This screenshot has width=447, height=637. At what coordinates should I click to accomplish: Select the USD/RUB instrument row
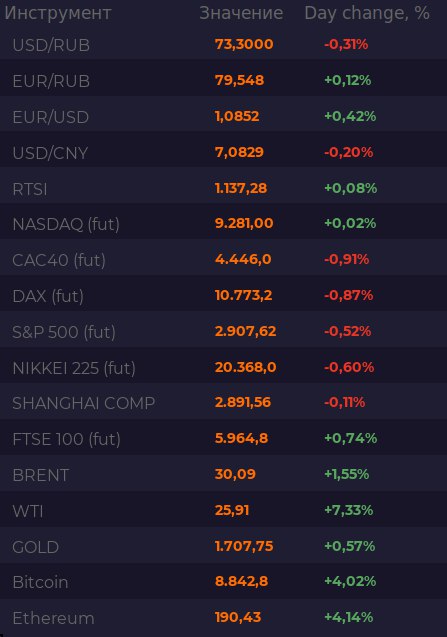(224, 44)
